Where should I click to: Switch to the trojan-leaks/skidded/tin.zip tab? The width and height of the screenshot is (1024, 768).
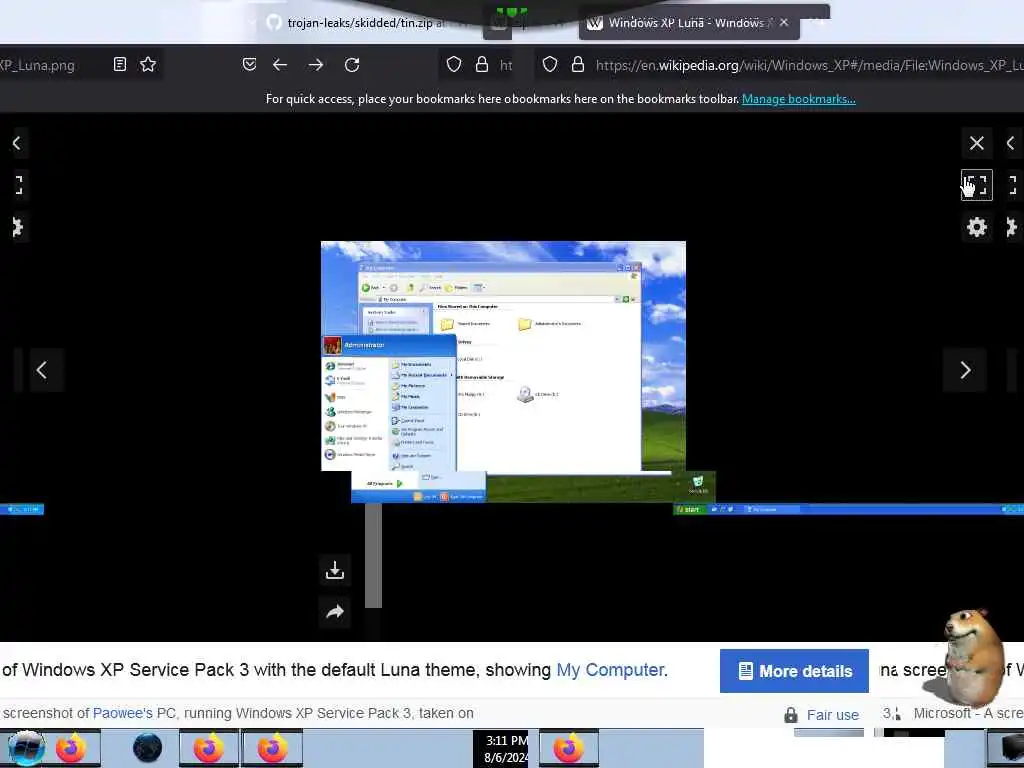click(x=356, y=23)
